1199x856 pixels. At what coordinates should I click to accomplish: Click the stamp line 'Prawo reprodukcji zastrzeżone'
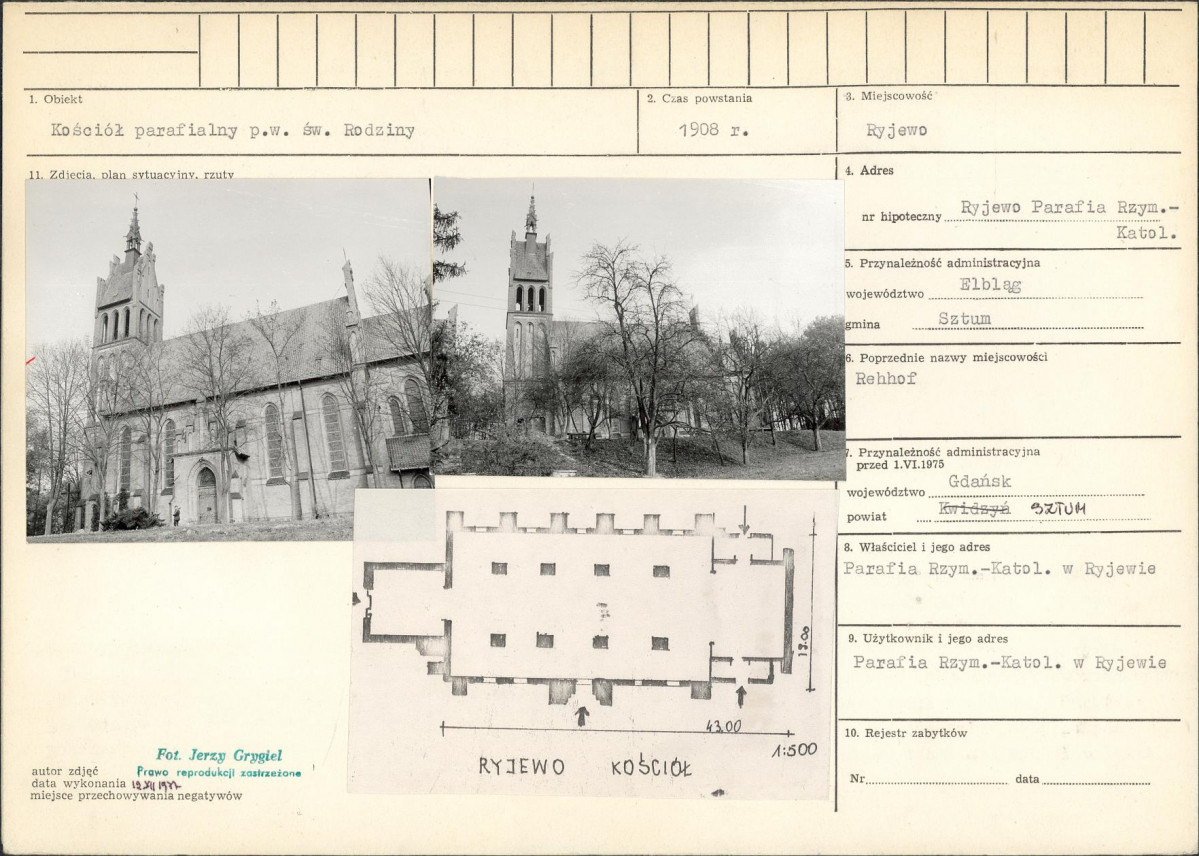(219, 773)
